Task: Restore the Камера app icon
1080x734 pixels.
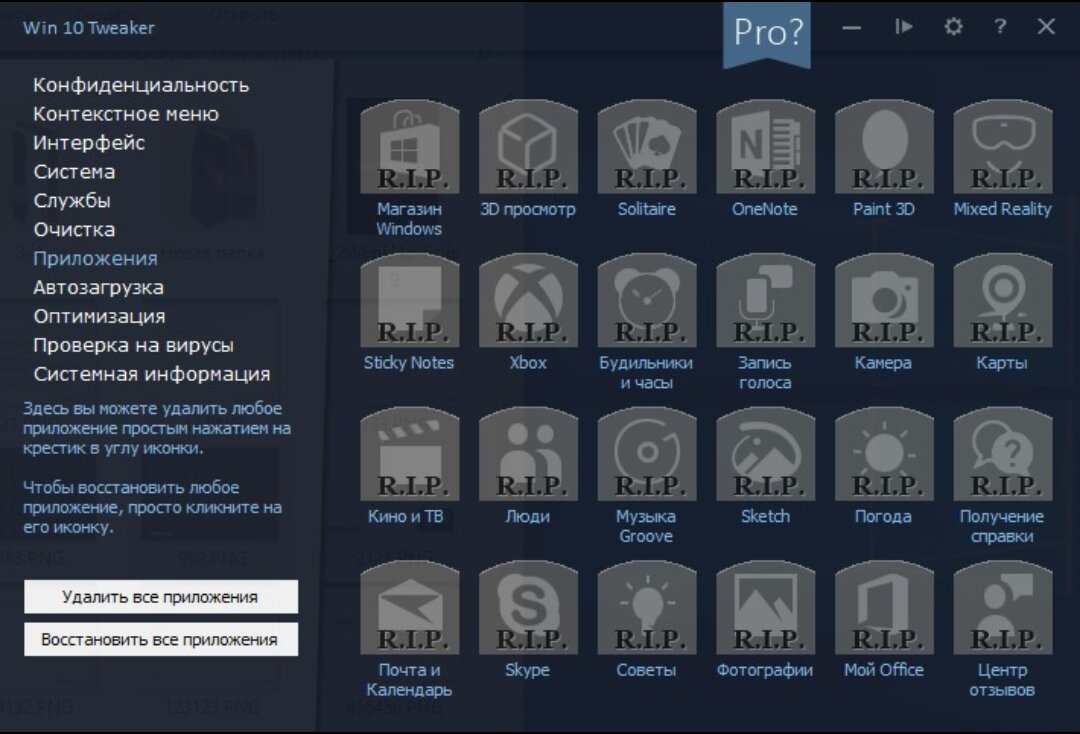Action: click(x=884, y=301)
